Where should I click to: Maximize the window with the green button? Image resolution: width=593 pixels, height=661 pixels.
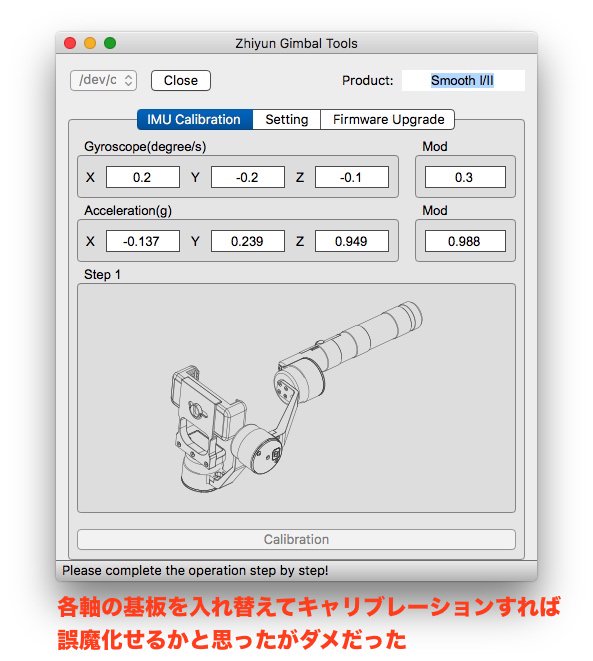[110, 43]
